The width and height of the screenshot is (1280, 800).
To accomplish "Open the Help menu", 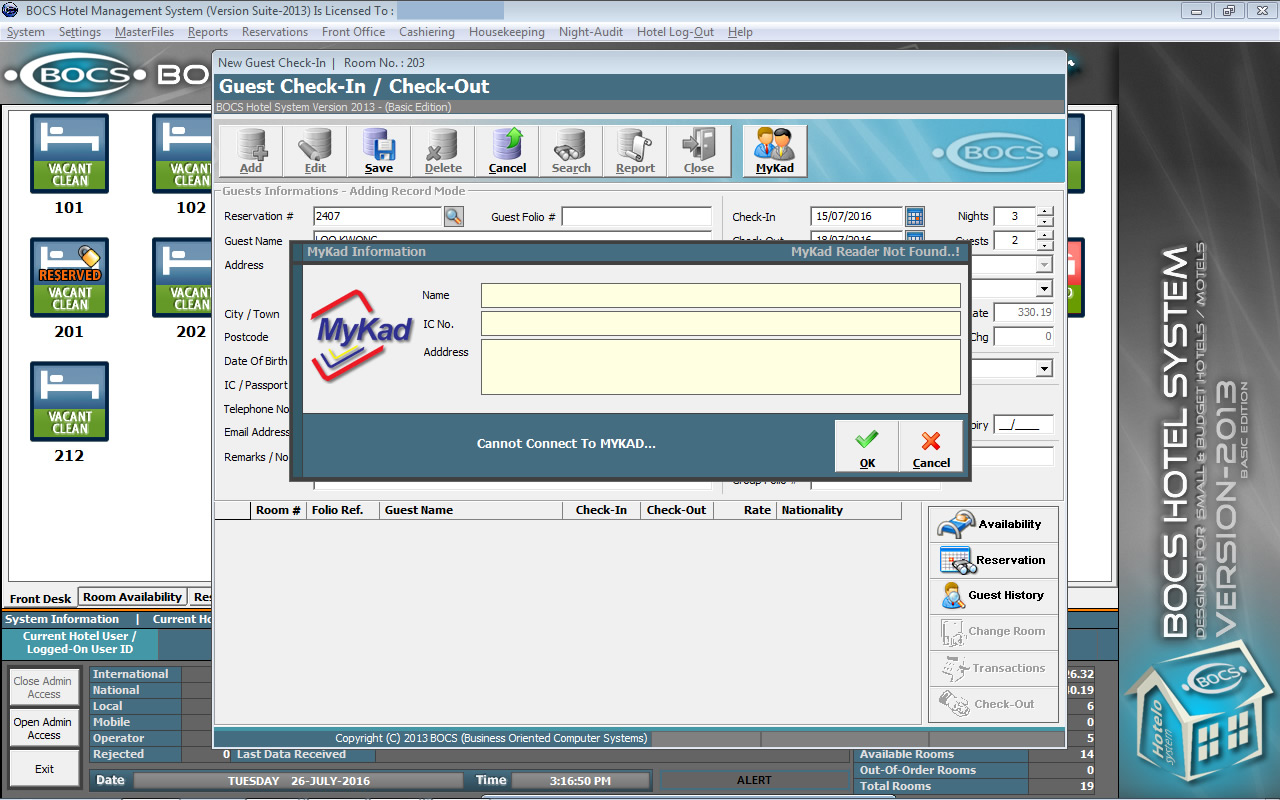I will point(740,32).
